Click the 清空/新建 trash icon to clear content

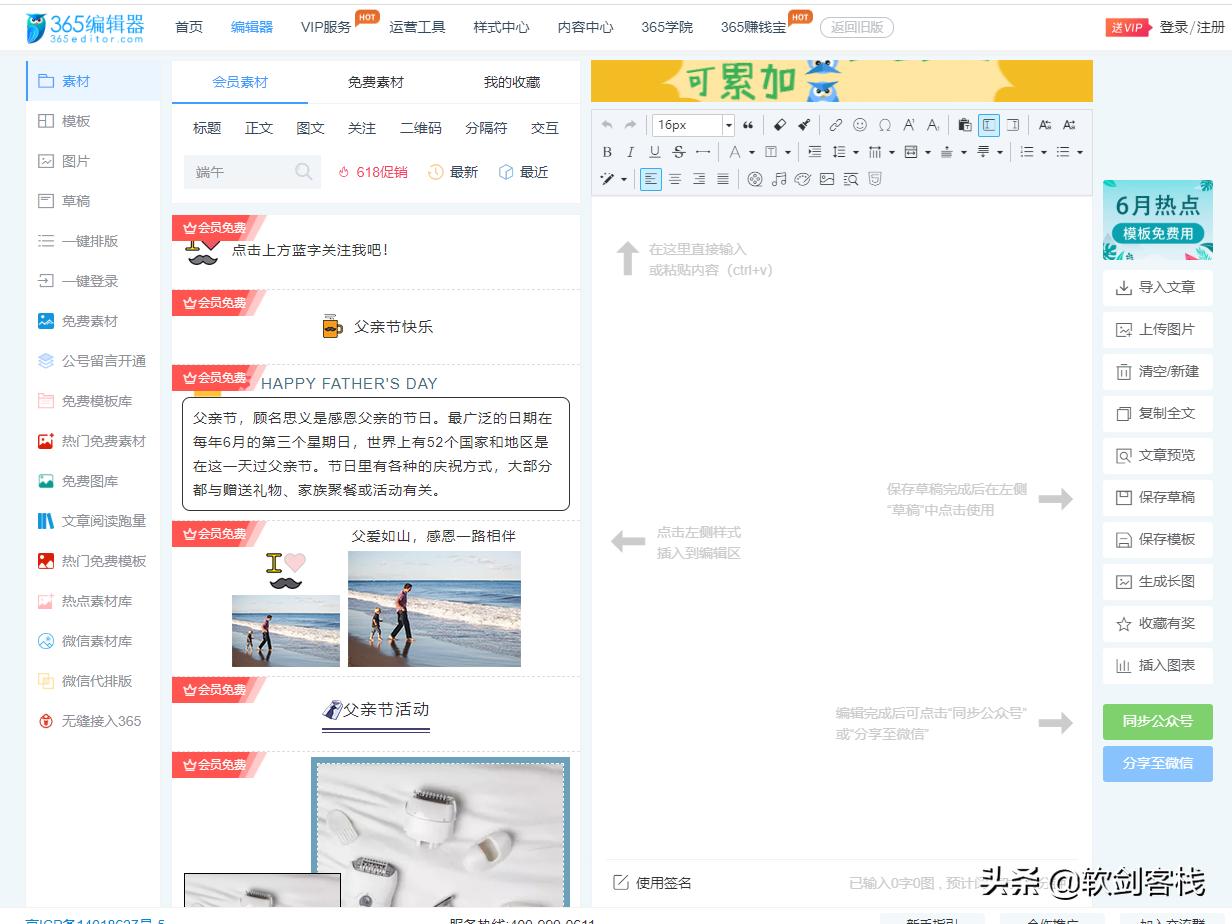point(1157,371)
